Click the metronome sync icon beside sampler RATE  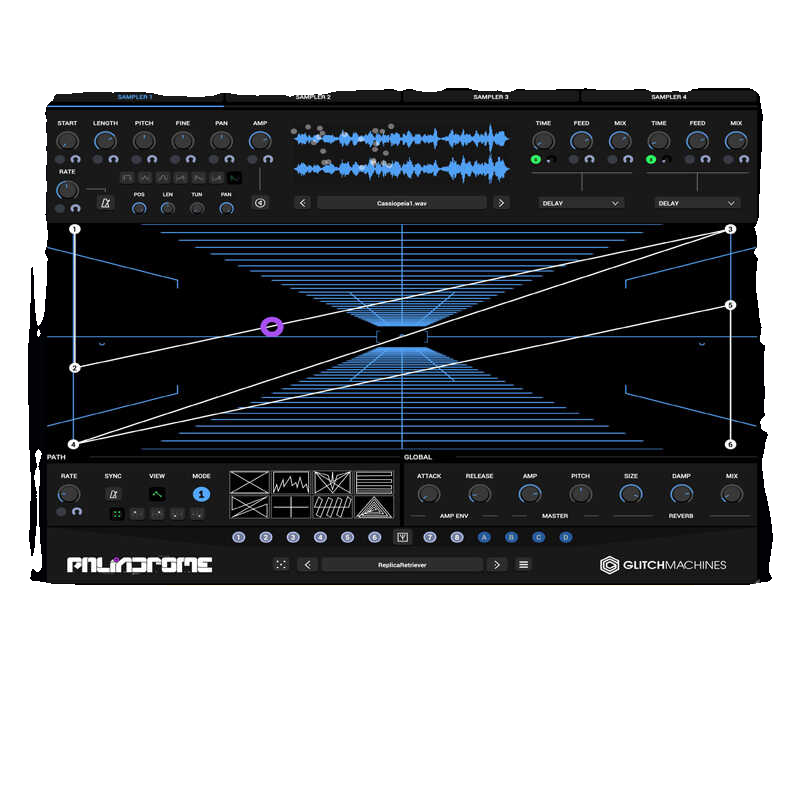click(x=106, y=203)
